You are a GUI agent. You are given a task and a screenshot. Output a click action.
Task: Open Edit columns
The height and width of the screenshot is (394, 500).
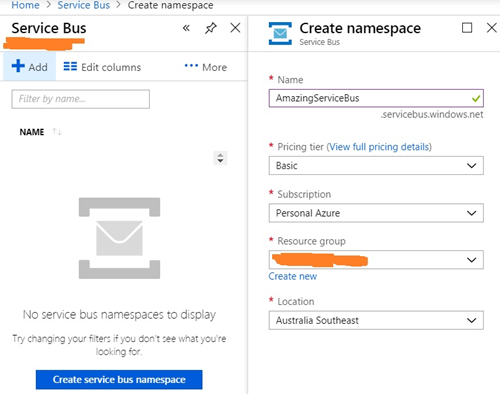point(102,67)
